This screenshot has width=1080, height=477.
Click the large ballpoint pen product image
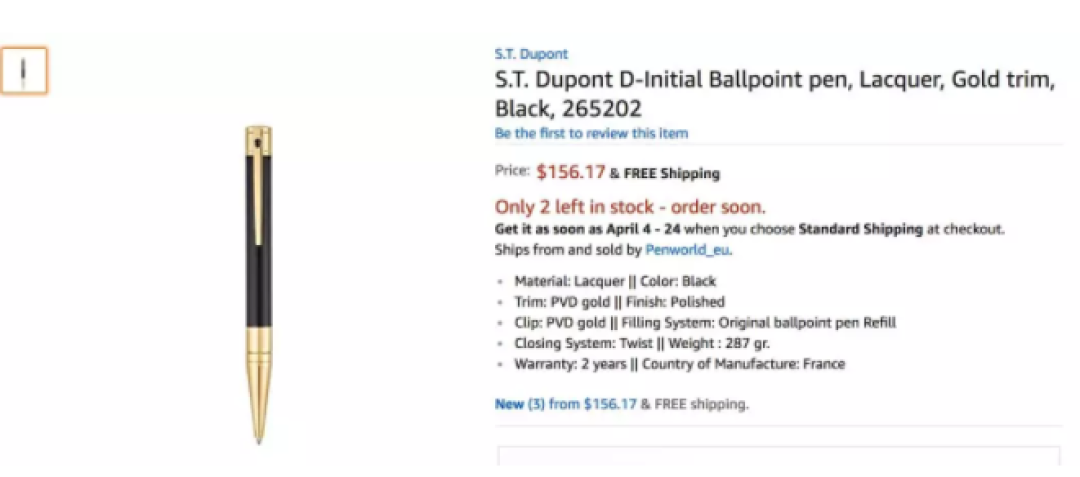[259, 284]
